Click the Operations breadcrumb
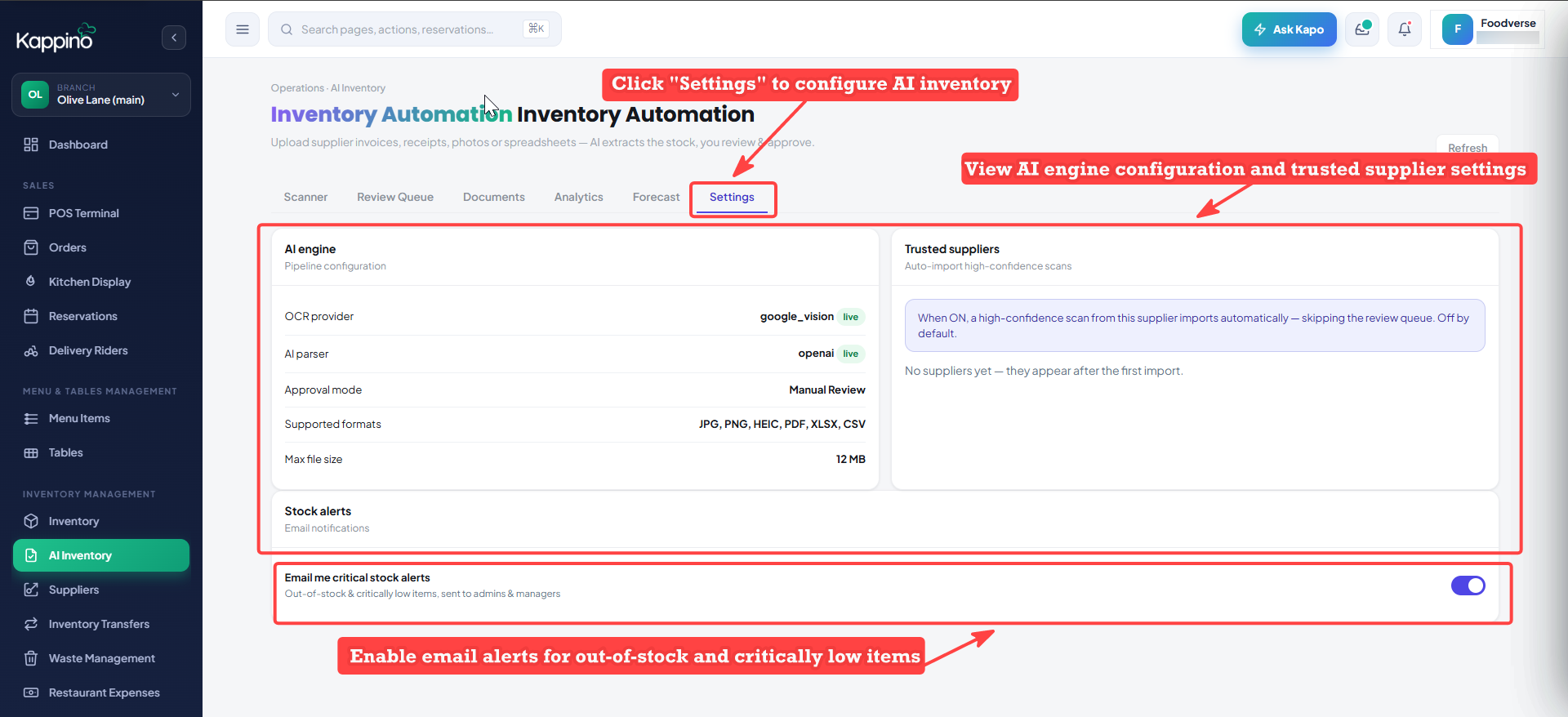 [x=297, y=88]
